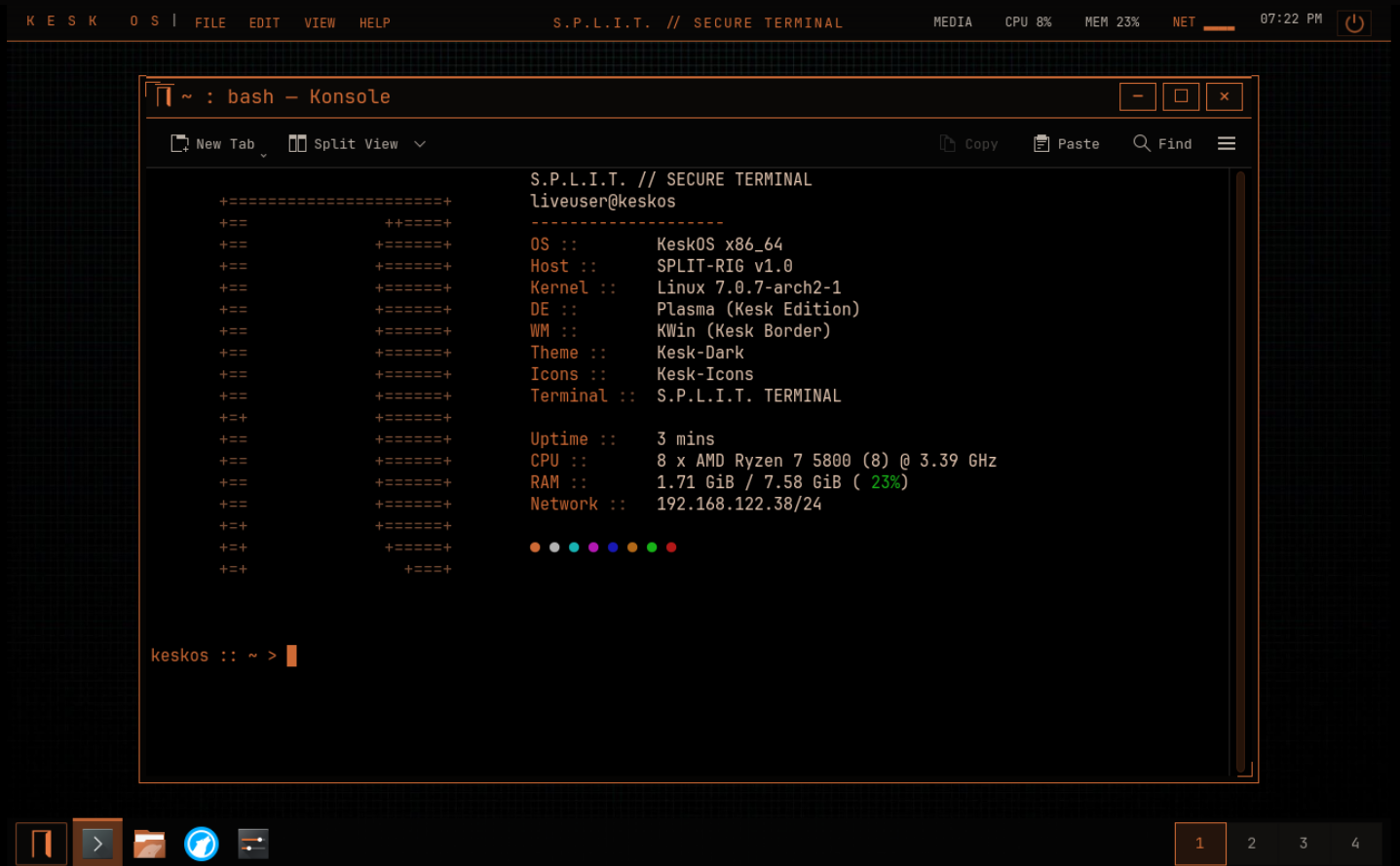Viewport: 1400px width, 866px height.
Task: Expand the Split View dropdown chevron
Action: click(420, 144)
